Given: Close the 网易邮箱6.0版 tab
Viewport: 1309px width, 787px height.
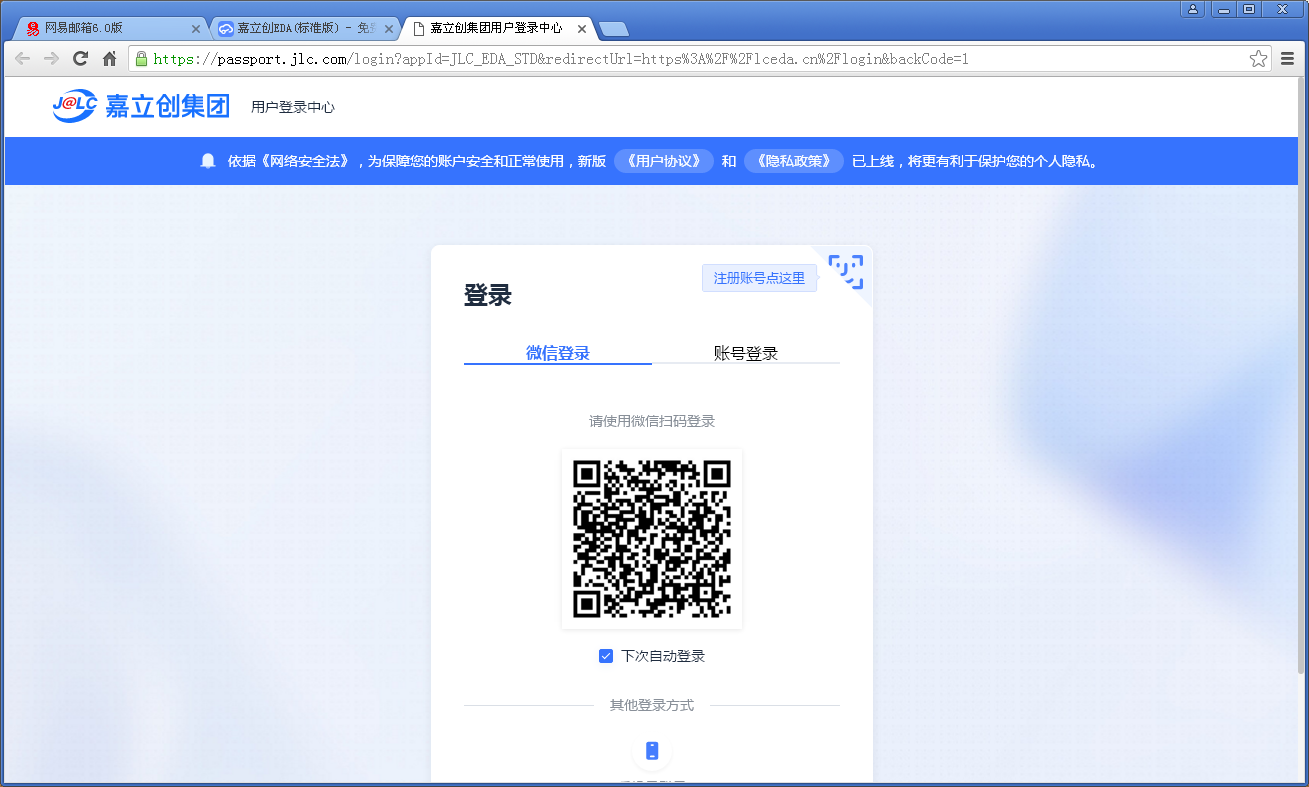Looking at the screenshot, I should click(196, 29).
